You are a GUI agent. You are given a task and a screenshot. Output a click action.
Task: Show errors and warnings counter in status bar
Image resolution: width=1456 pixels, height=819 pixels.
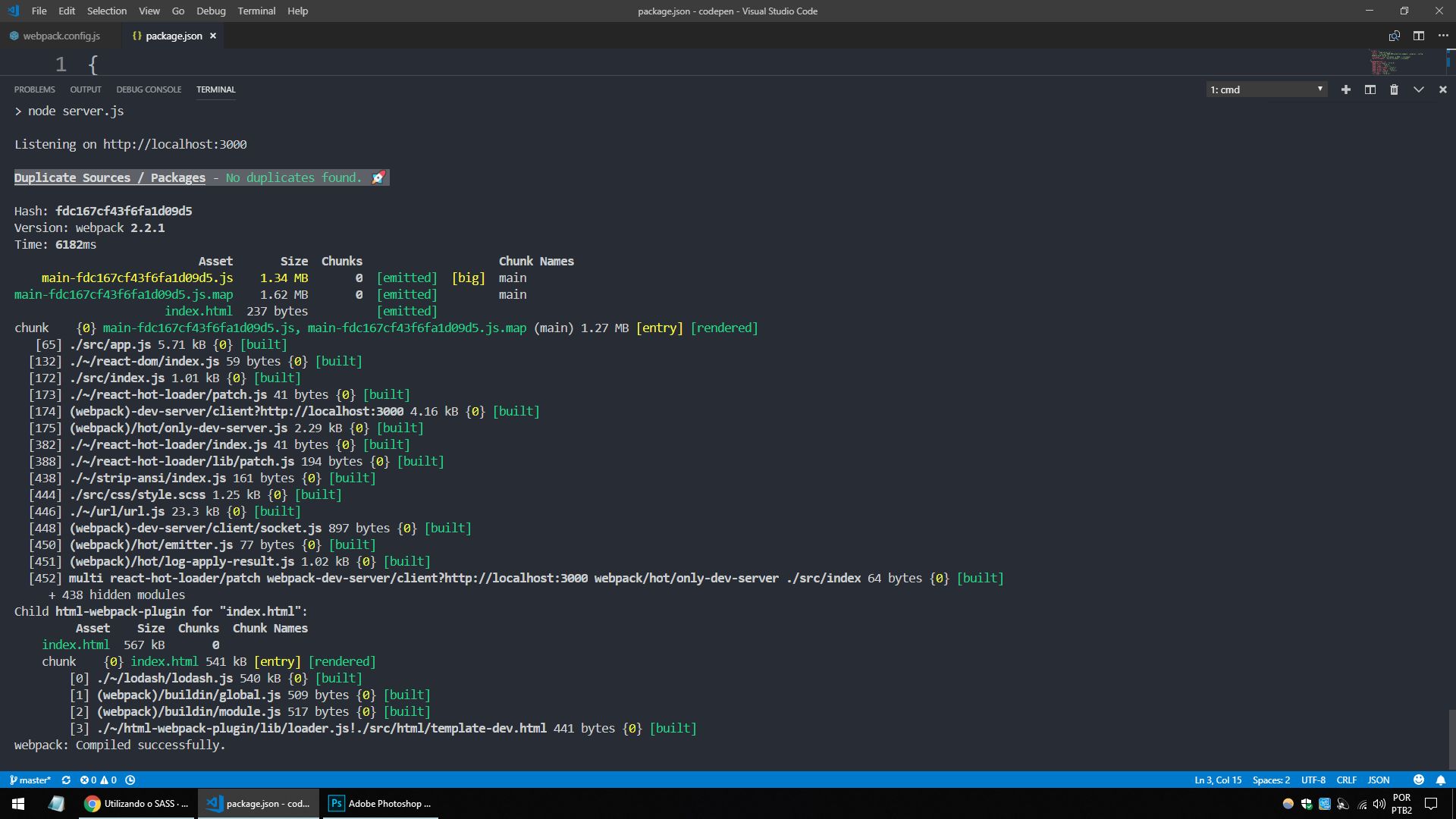[x=99, y=780]
